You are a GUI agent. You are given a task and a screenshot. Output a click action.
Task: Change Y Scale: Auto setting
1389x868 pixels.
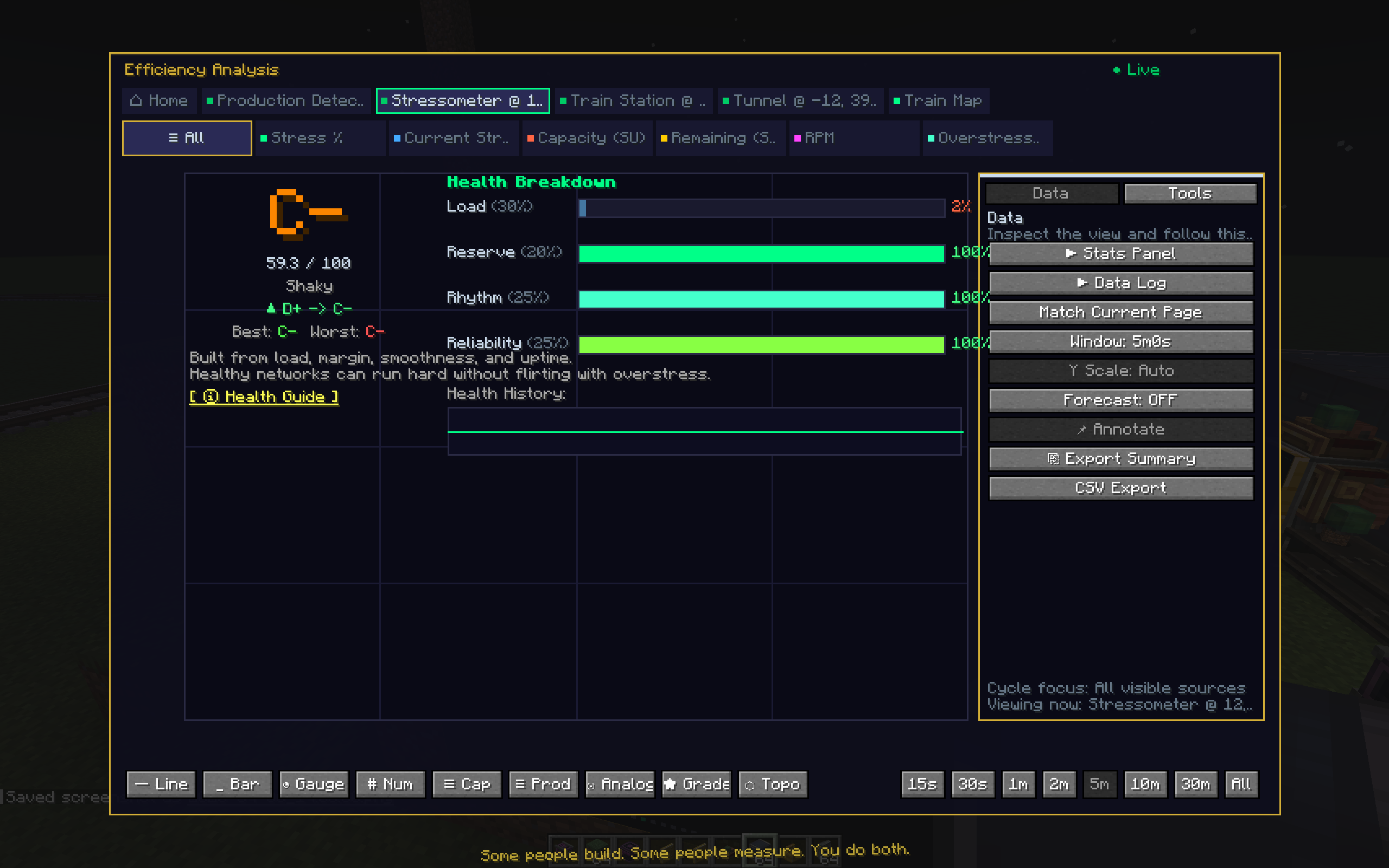(x=1120, y=371)
